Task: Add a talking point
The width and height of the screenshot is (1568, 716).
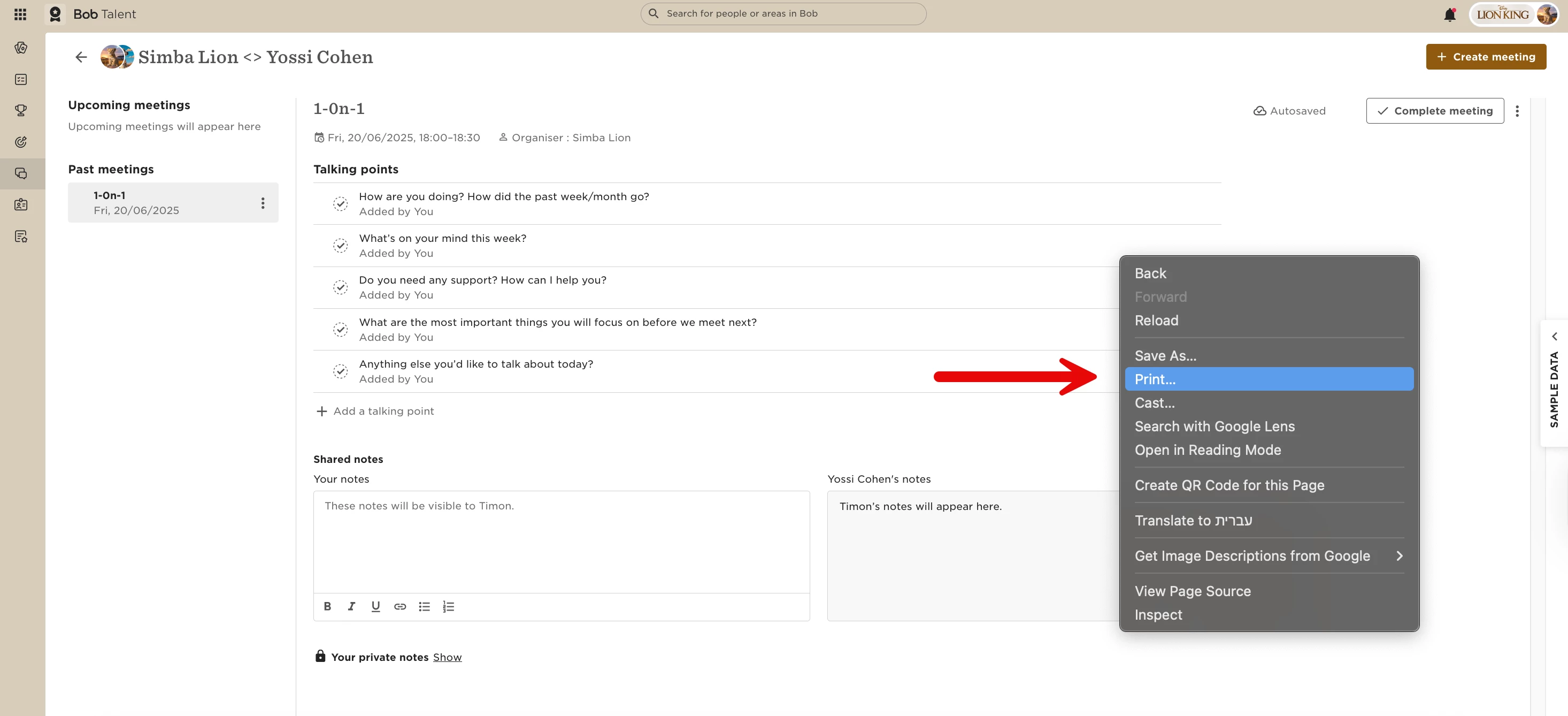Action: click(x=375, y=411)
